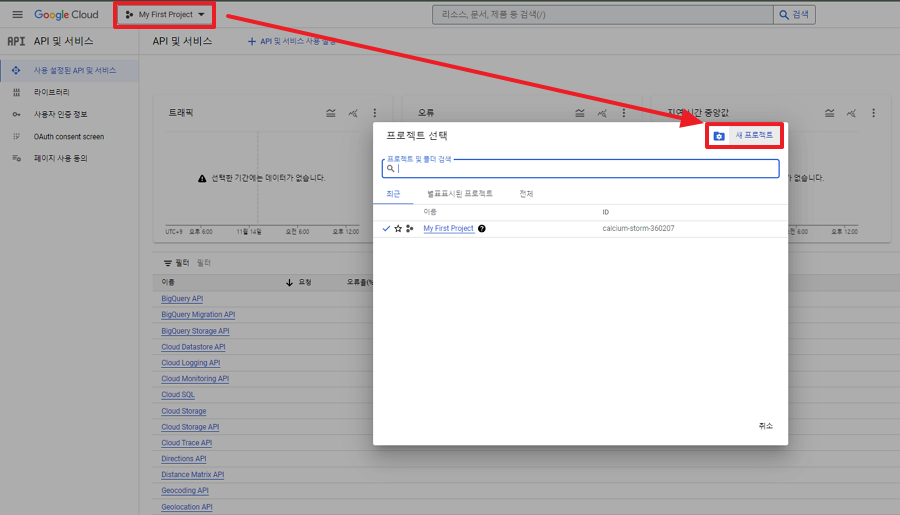This screenshot has width=900, height=515.
Task: Click API 및 서비스 사용 설정 plus button
Action: (292, 41)
